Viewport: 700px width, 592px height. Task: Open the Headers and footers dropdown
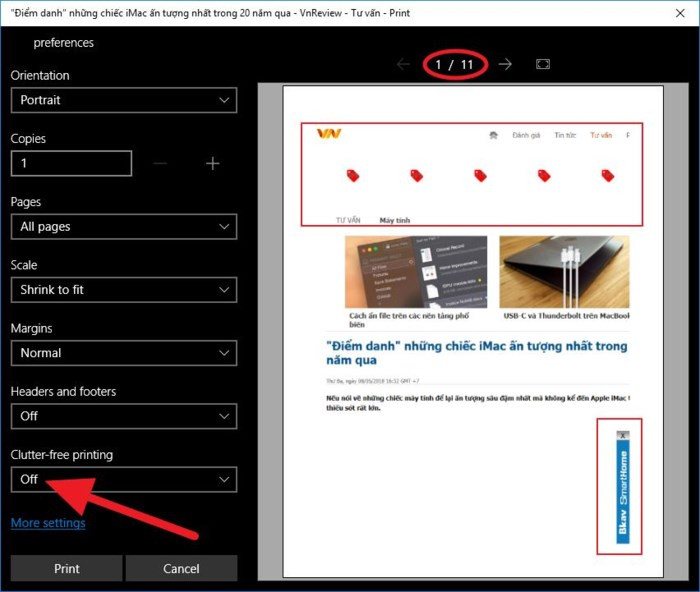[x=123, y=416]
